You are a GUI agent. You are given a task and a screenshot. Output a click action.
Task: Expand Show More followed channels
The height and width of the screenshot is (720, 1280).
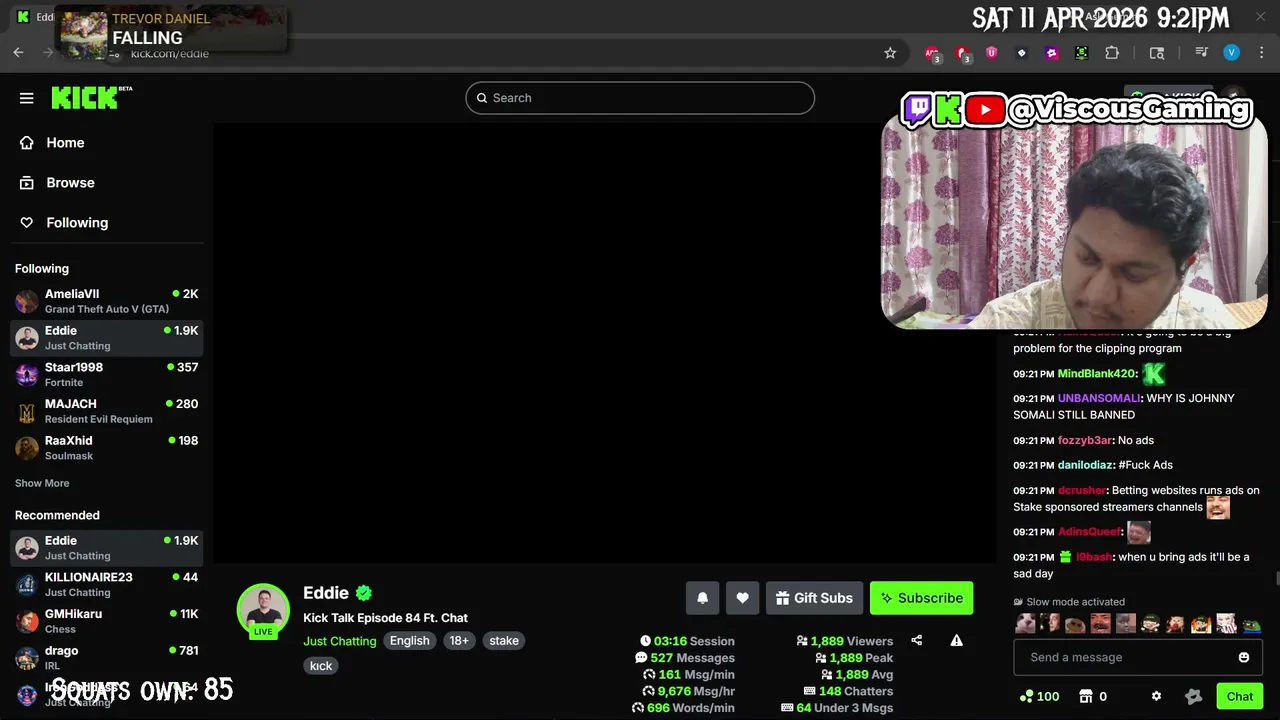click(42, 483)
